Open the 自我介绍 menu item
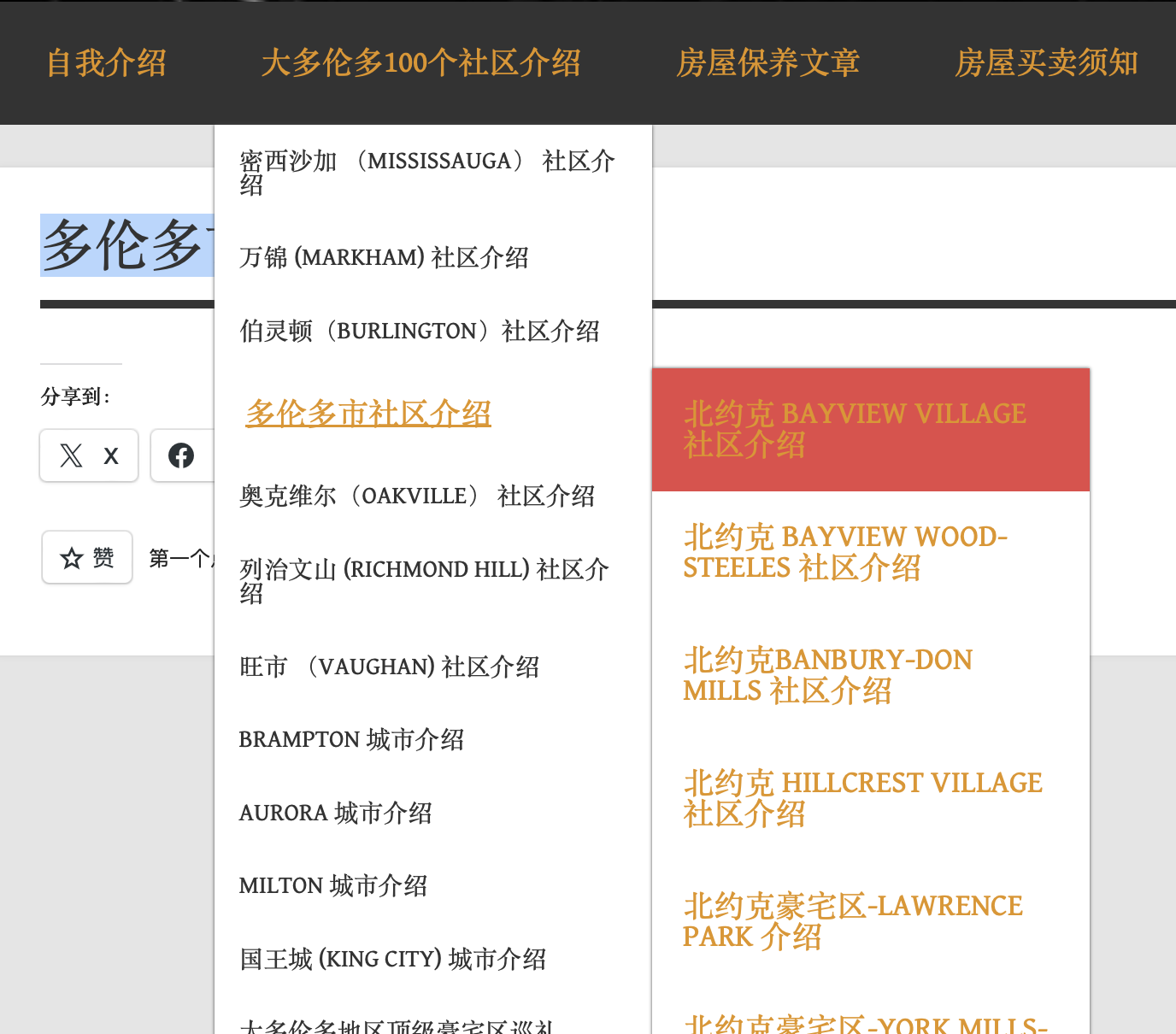The width and height of the screenshot is (1176, 1034). point(106,62)
